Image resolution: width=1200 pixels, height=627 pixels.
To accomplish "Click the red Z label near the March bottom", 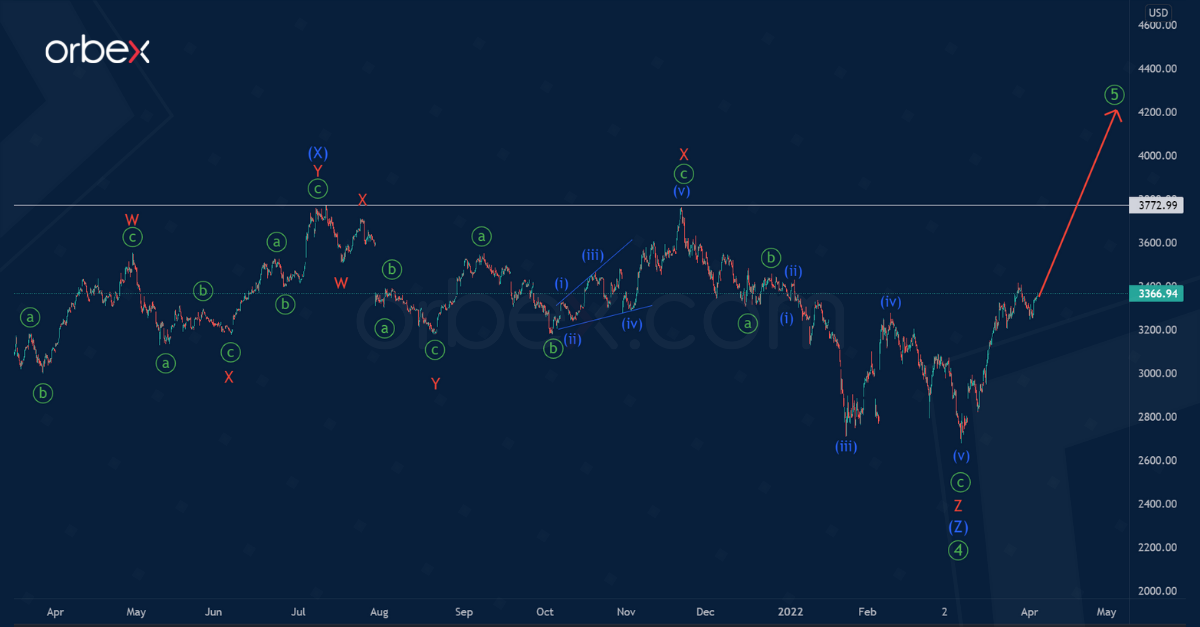I will [x=958, y=505].
